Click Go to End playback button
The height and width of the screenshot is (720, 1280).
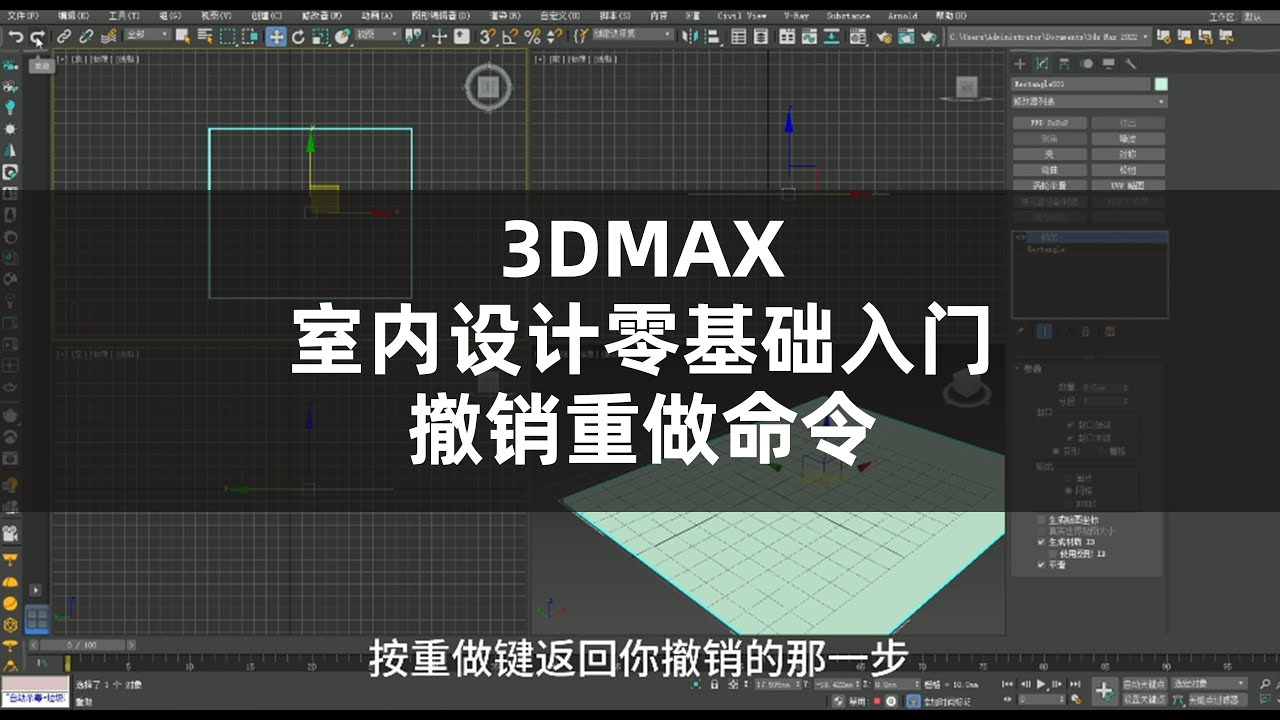[1075, 684]
